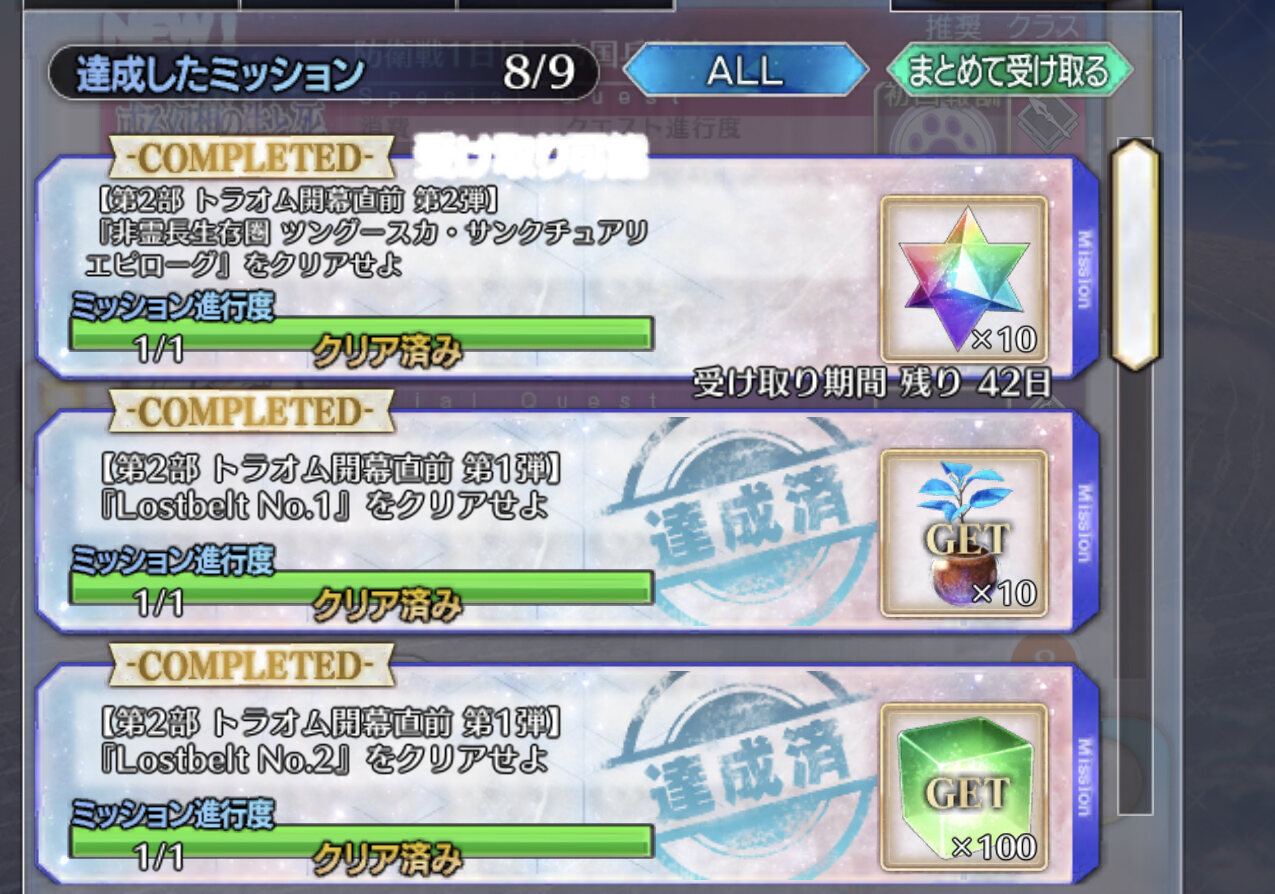Click the Lostbelt No.2 mission progress bar
The height and width of the screenshot is (894, 1275).
pos(361,841)
